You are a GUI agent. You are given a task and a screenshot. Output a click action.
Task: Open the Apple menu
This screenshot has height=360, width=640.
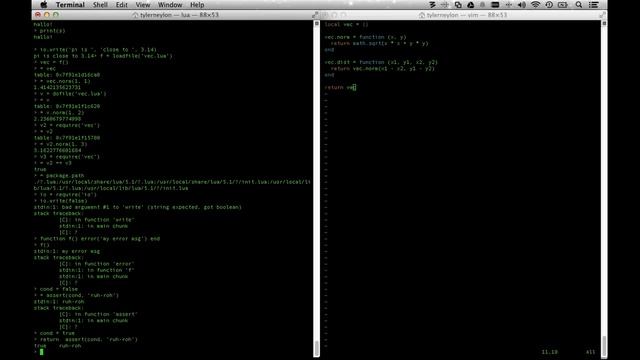[43, 5]
